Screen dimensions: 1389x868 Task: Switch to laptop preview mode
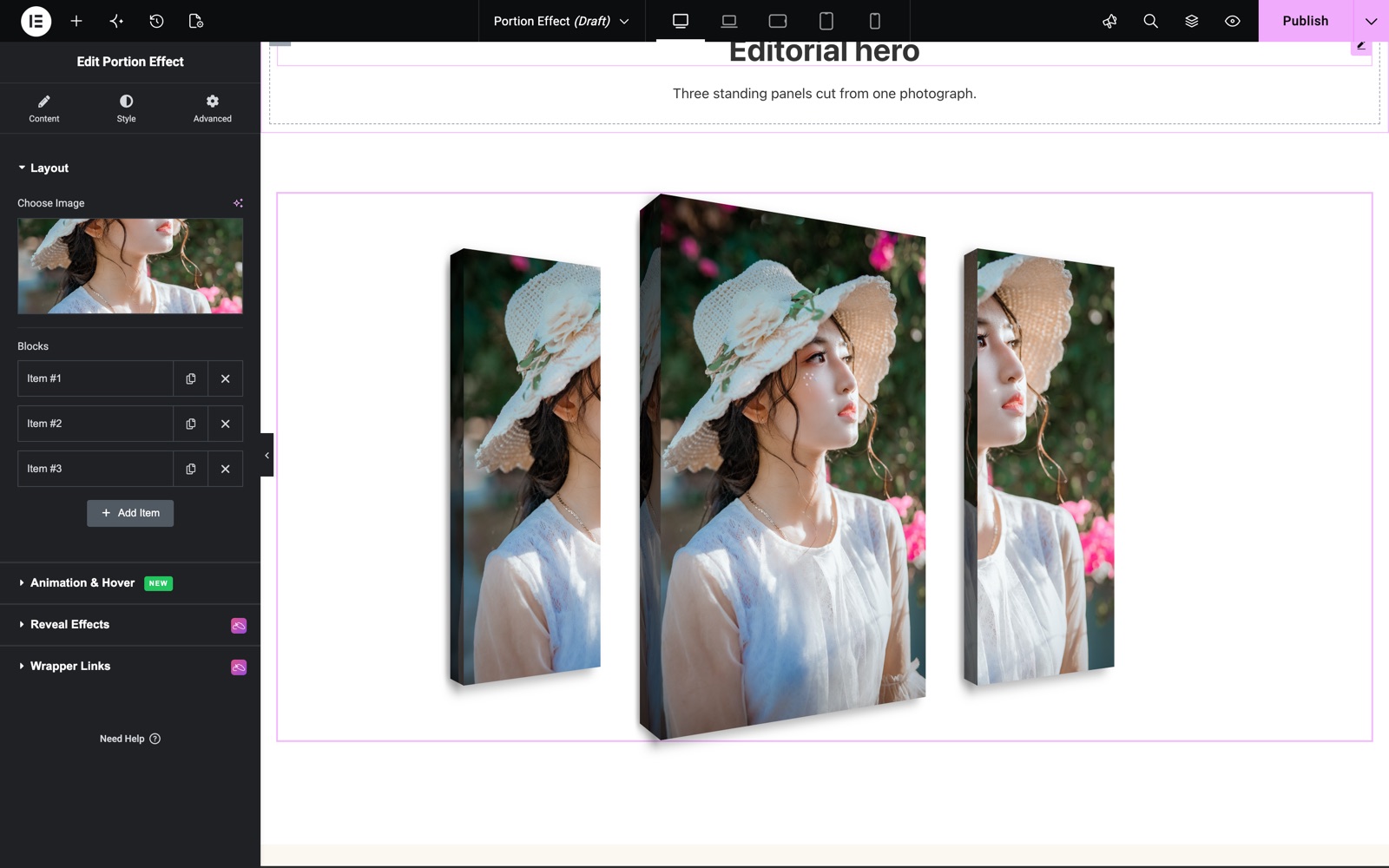(729, 21)
